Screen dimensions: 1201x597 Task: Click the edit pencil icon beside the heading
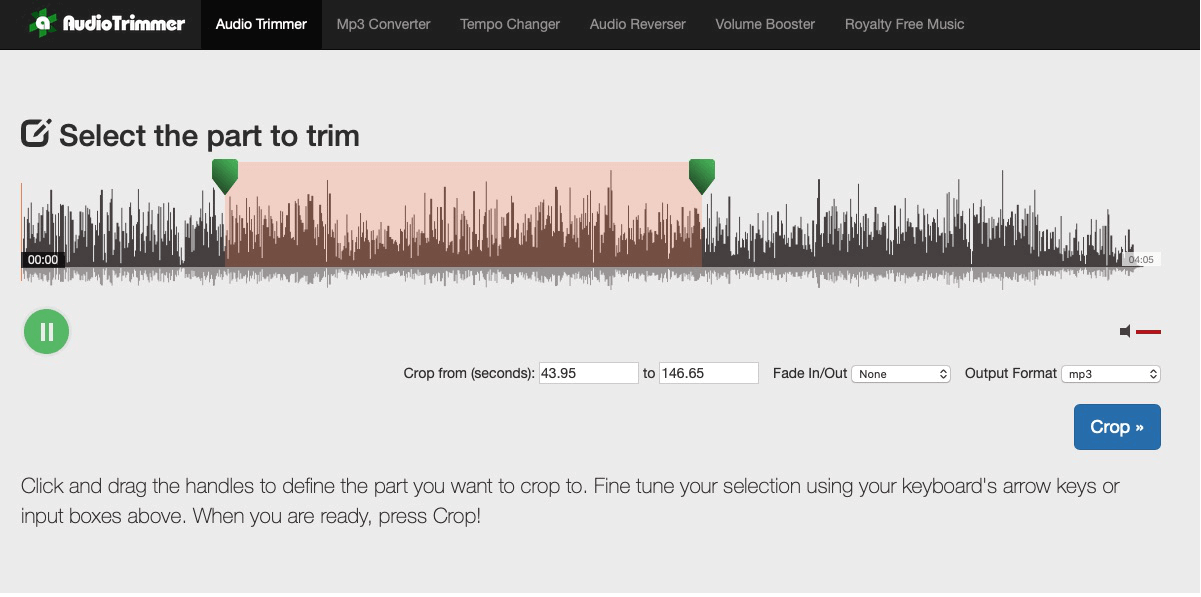[36, 134]
